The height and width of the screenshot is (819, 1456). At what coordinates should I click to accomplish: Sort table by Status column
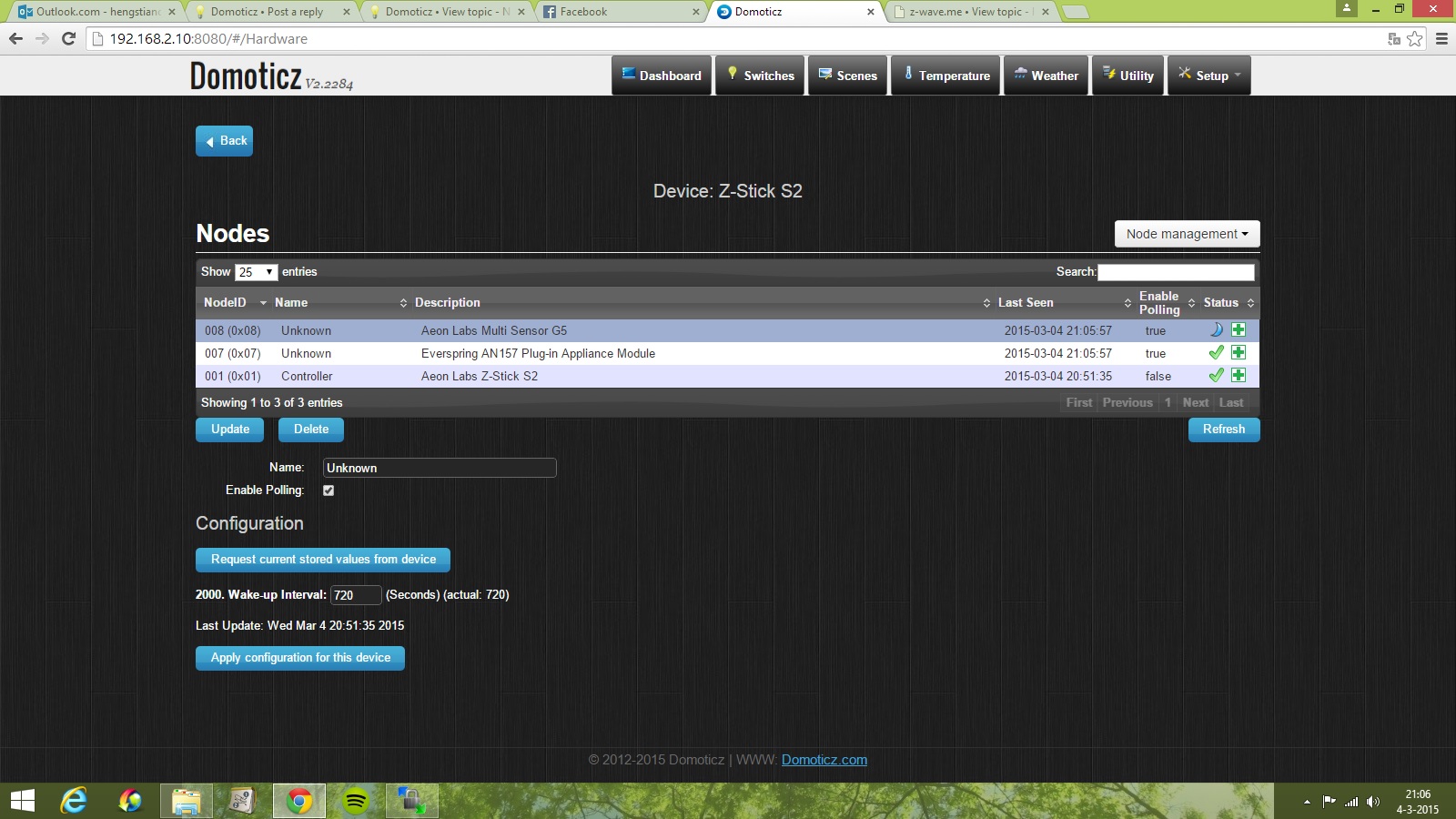click(1228, 302)
